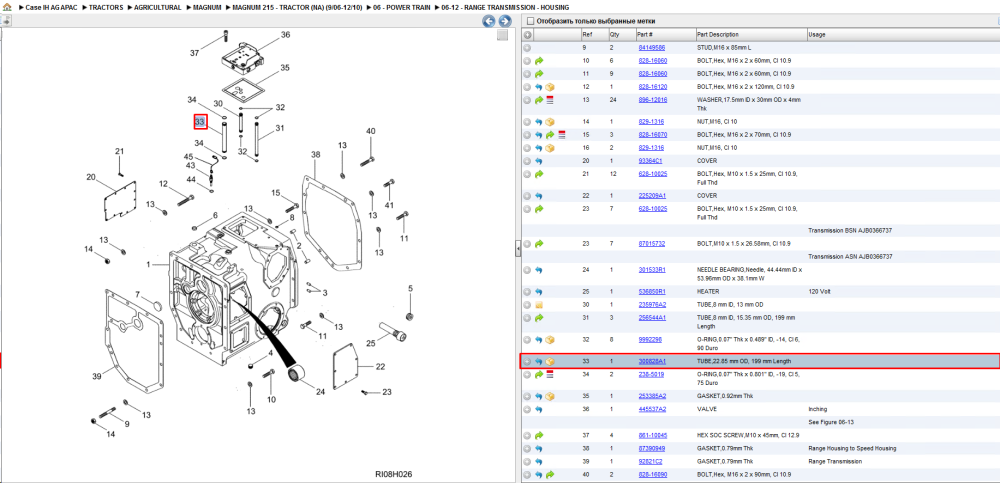Image resolution: width=1000 pixels, height=483 pixels.
Task: Click the blue arrow icon in Ref 20 COVER row
Action: tap(539, 161)
